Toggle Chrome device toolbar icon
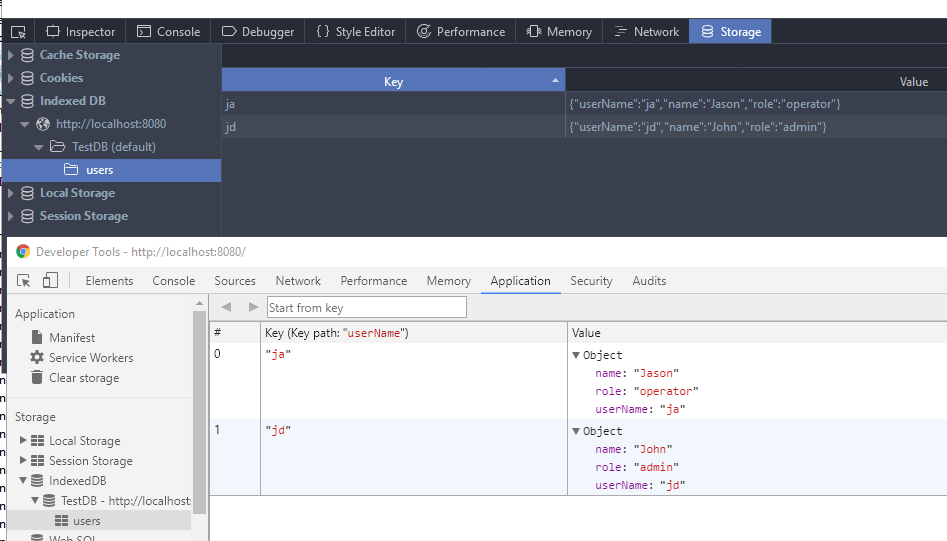The height and width of the screenshot is (541, 947). point(50,281)
